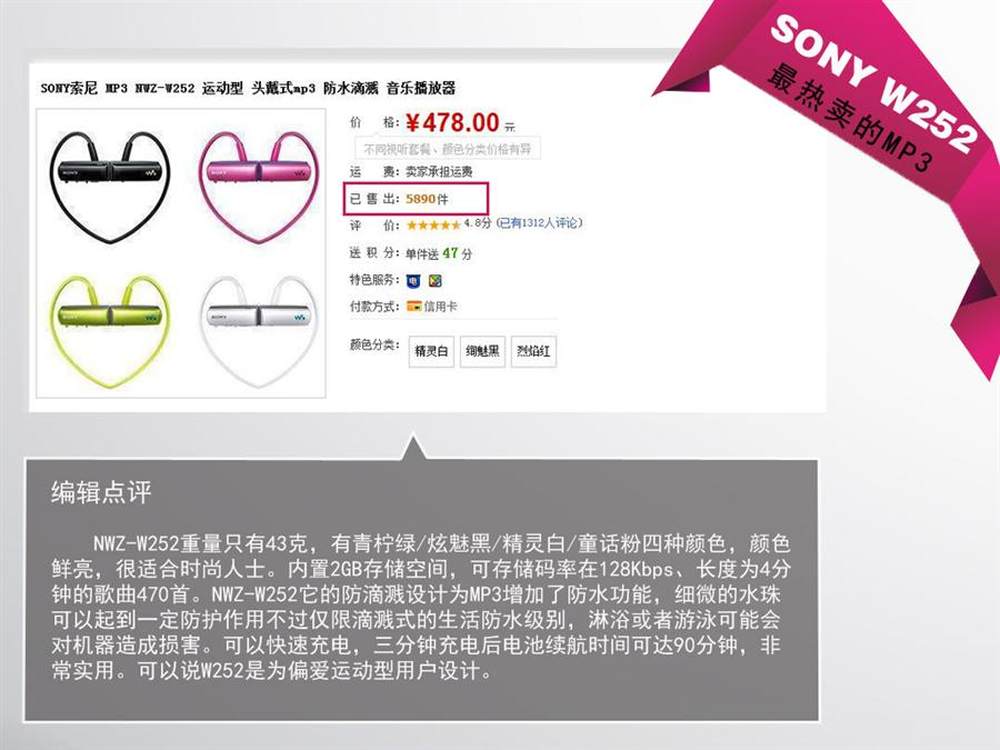Click the product title SONY索尼 NWZ-W252
The width and height of the screenshot is (1000, 750).
click(248, 88)
